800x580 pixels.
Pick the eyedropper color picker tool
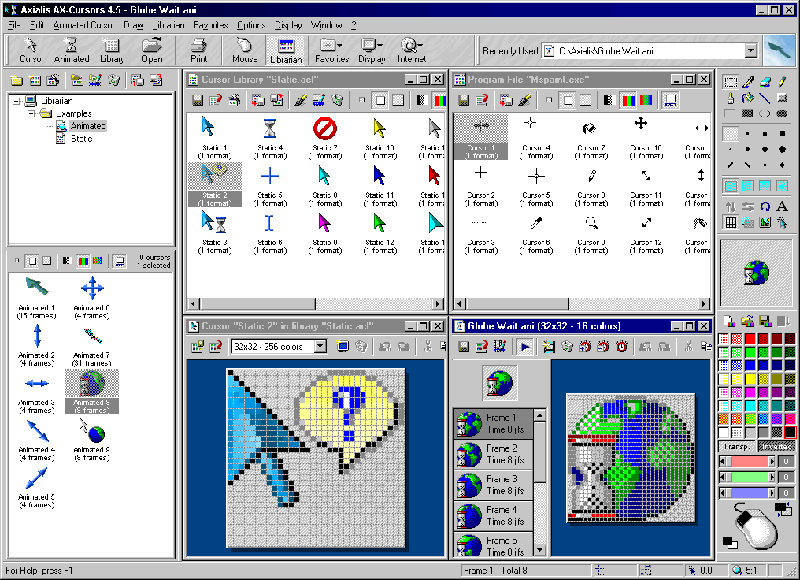coord(748,82)
